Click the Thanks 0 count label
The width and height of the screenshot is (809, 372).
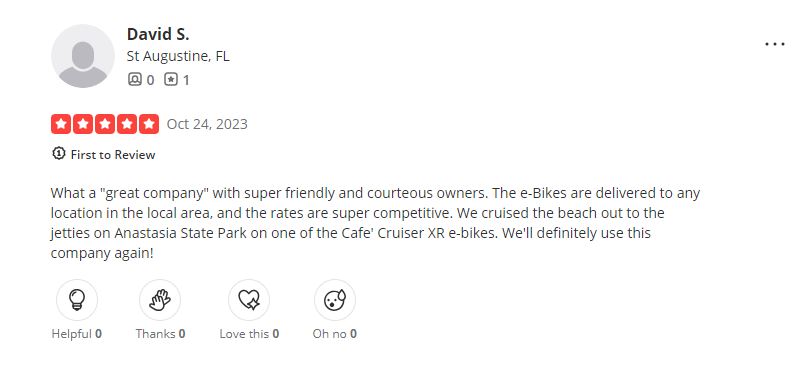160,334
